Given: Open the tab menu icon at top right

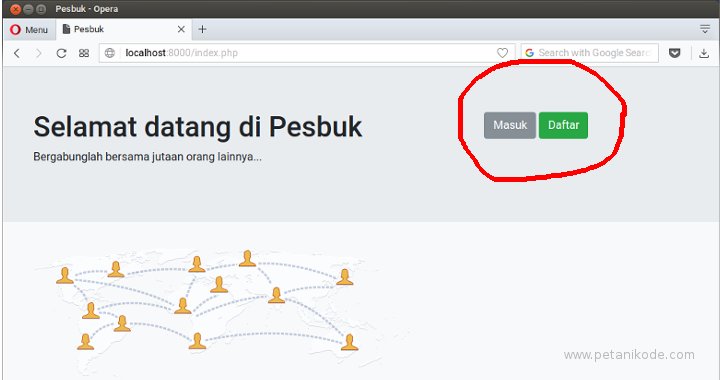Looking at the screenshot, I should point(705,29).
